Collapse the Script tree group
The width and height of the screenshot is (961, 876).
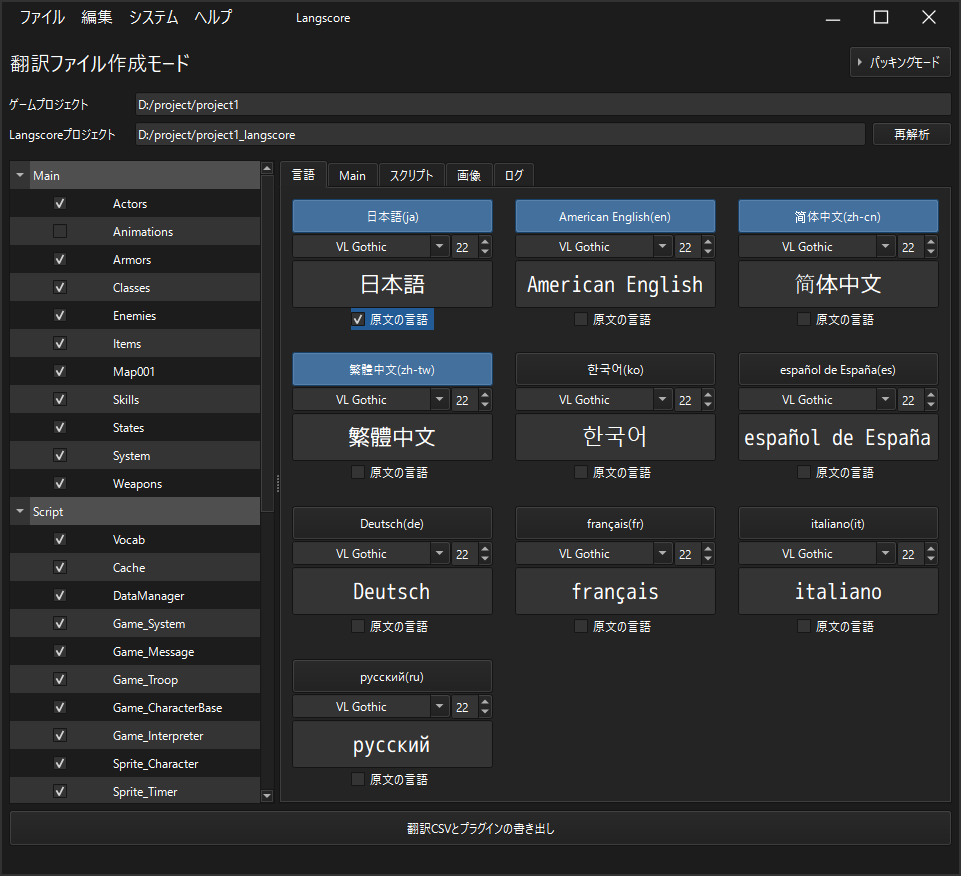coord(20,511)
